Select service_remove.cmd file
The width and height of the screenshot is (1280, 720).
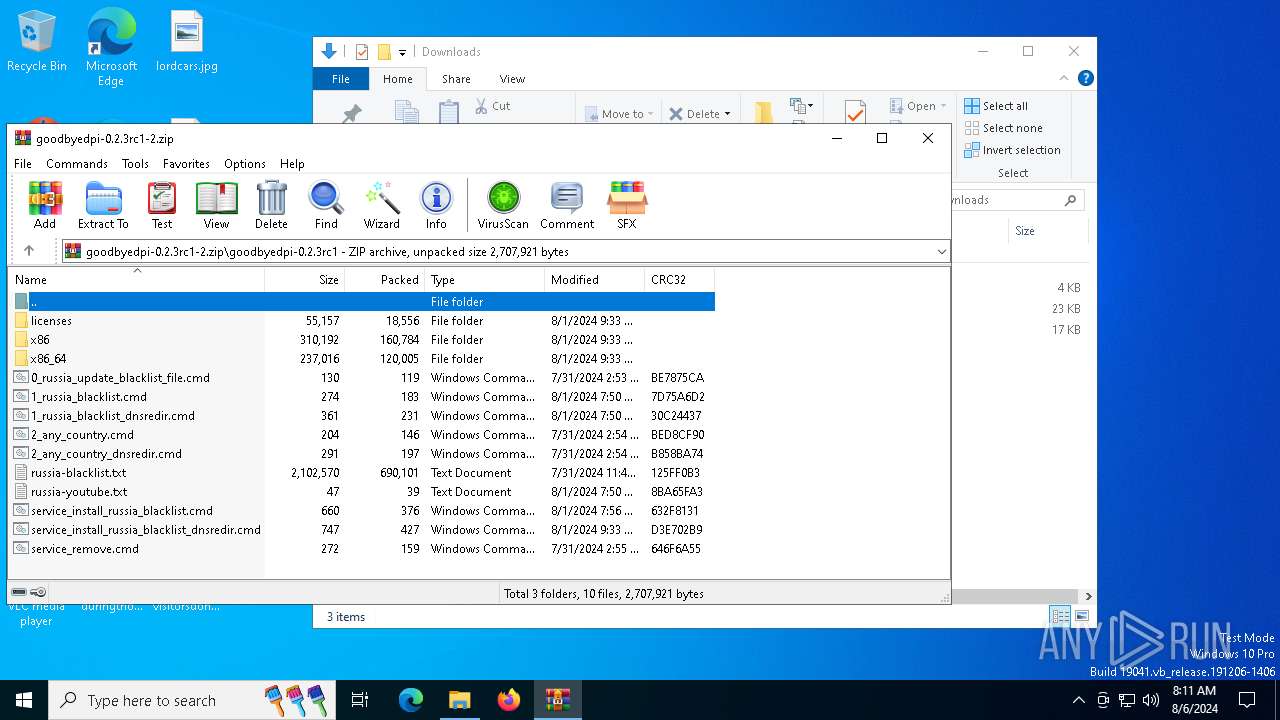[x=362, y=549]
